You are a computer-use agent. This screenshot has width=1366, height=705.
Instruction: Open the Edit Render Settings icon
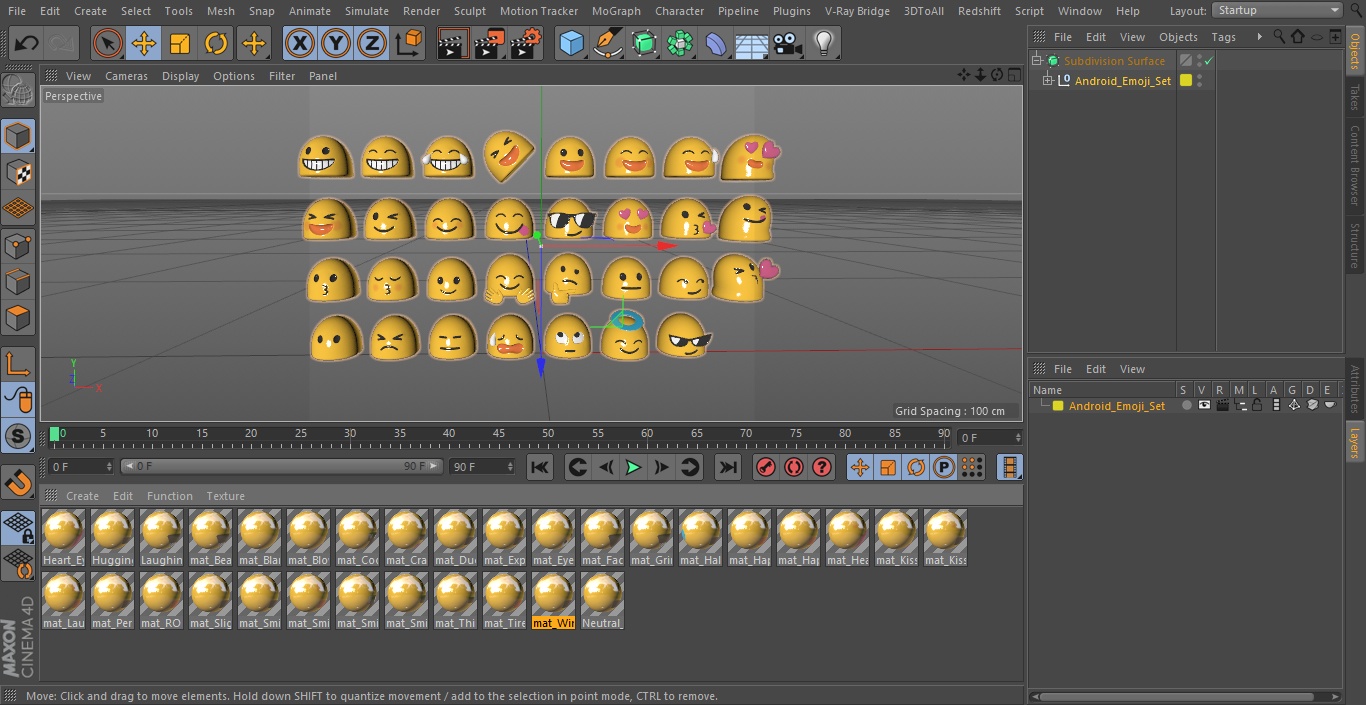coord(526,44)
